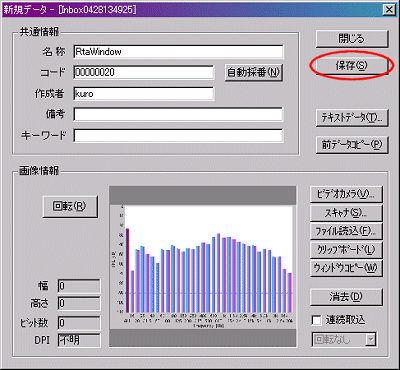Capture window with ウィンドウコピー(W) button
400x370 pixels.
point(346,267)
